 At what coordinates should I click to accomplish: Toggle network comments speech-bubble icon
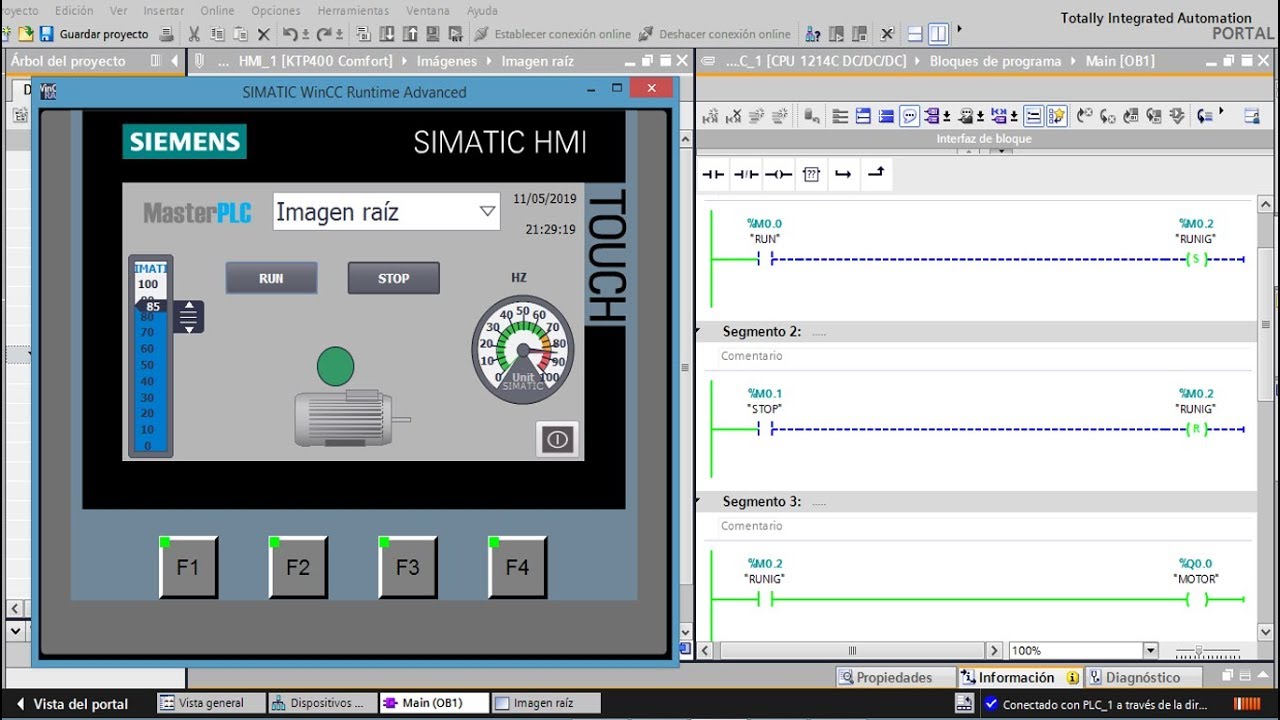tap(910, 115)
